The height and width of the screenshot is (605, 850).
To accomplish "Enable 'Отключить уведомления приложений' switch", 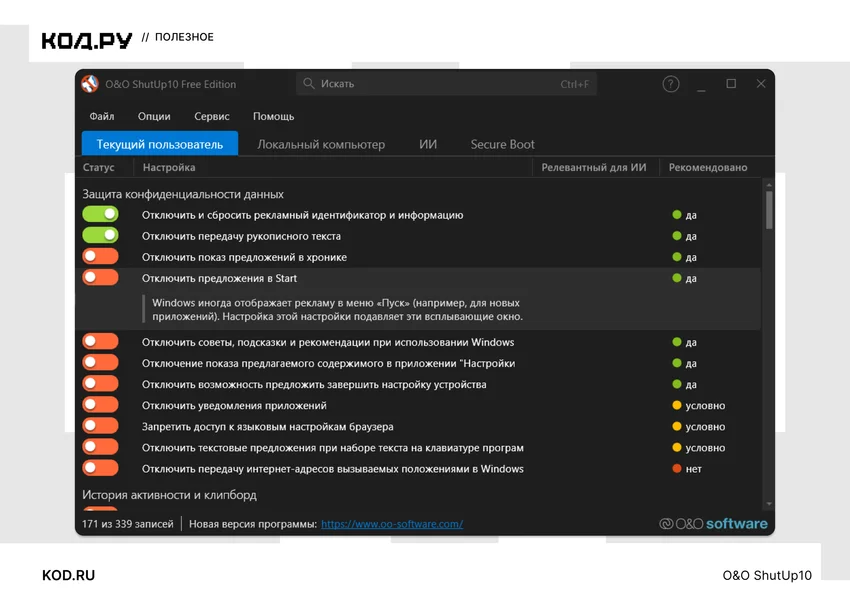I will point(100,405).
